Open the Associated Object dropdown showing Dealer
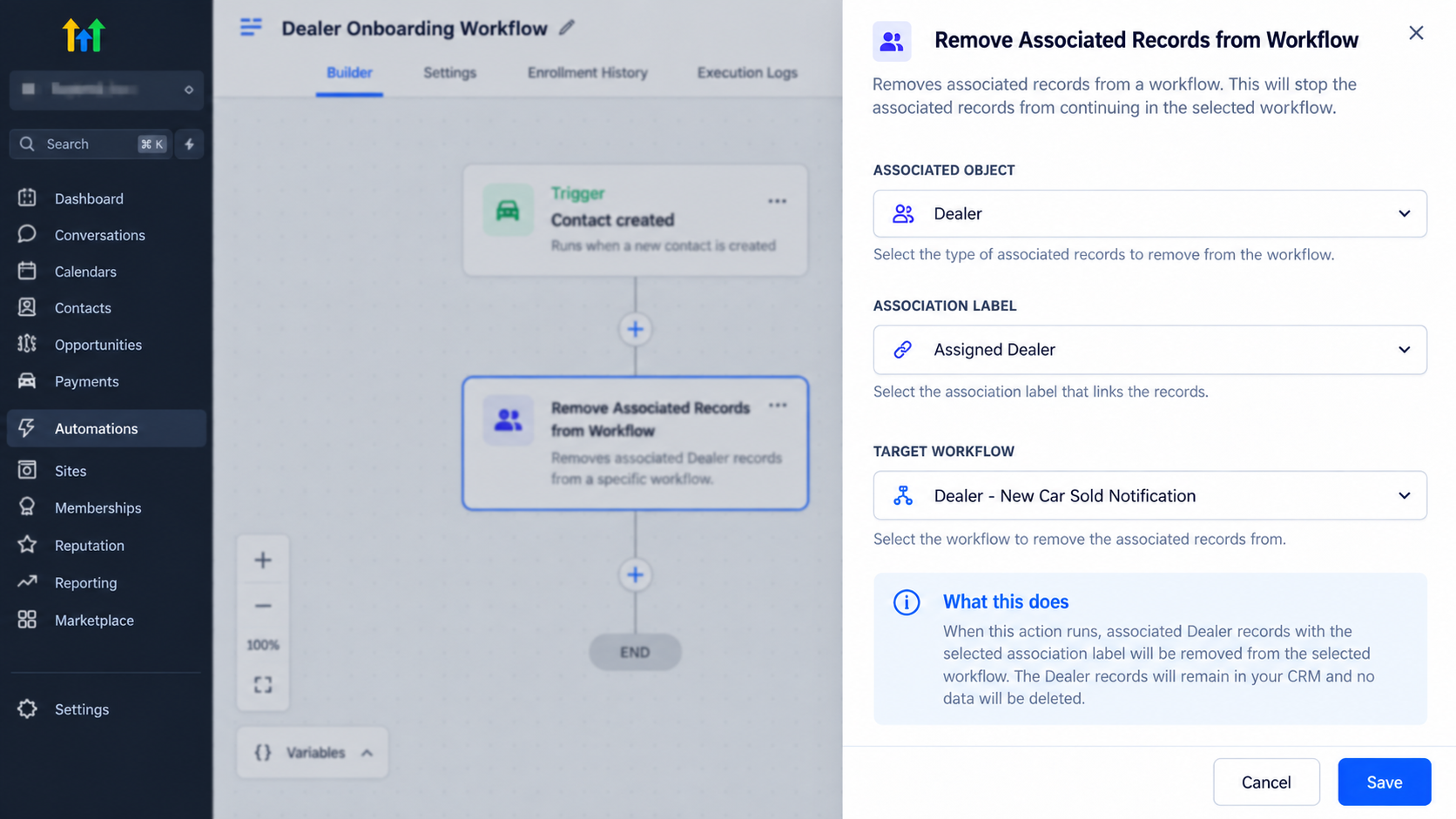 1149,214
